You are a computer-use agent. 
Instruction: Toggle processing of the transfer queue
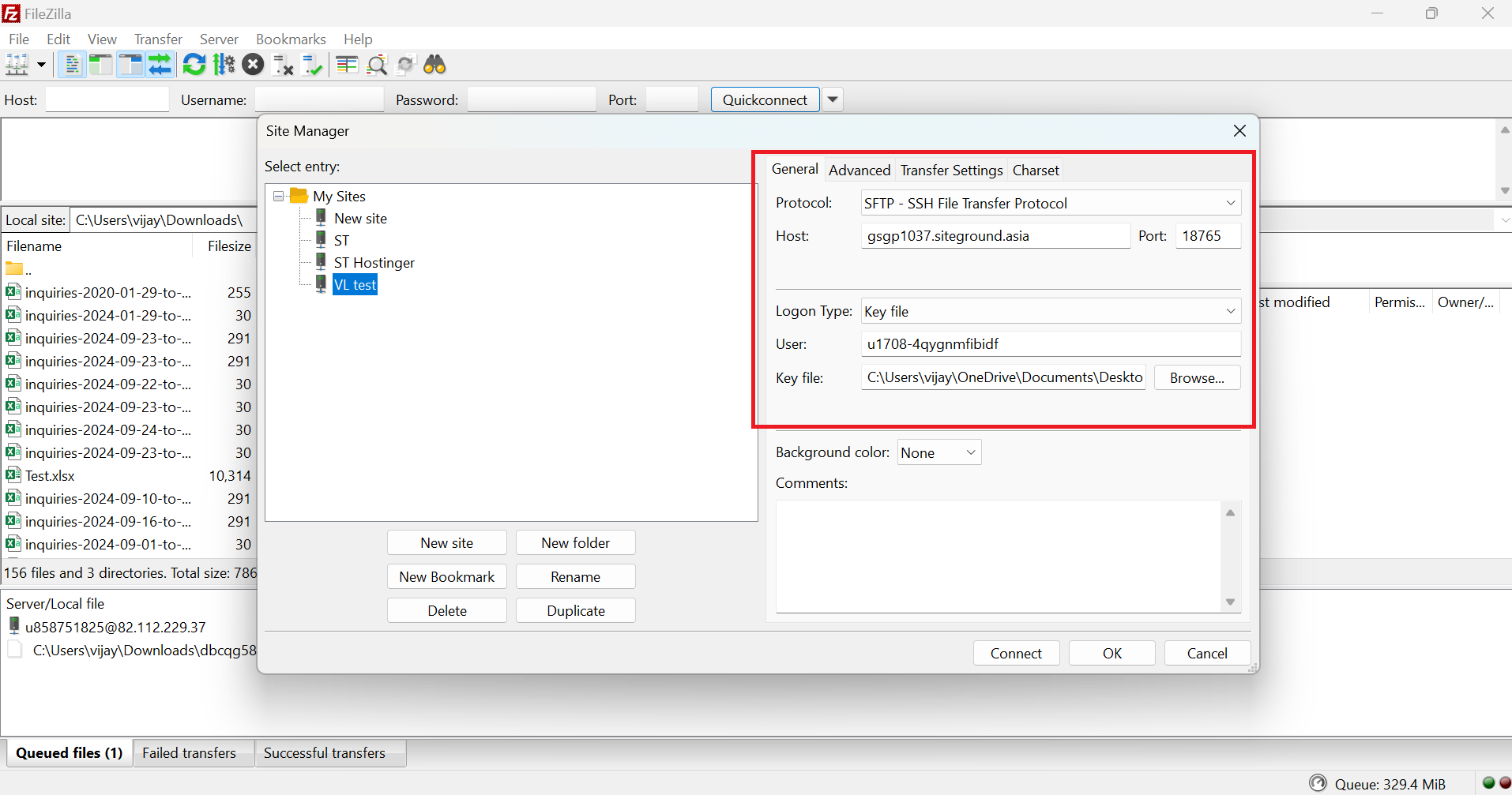(x=224, y=65)
